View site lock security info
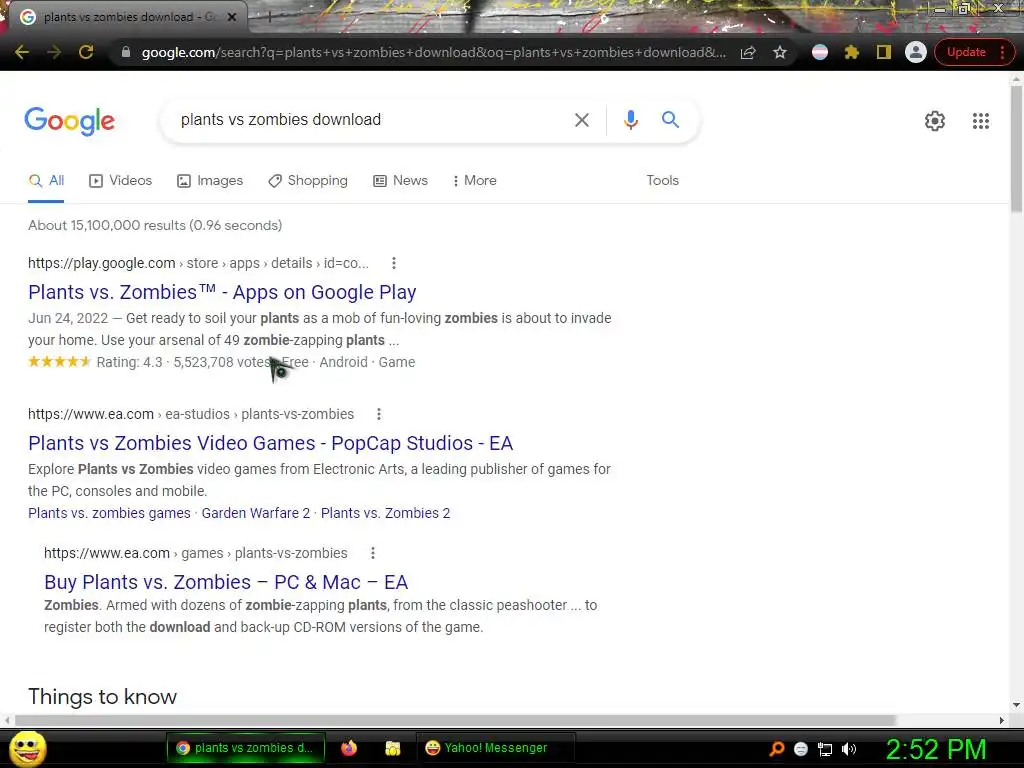Image resolution: width=1024 pixels, height=768 pixels. click(x=126, y=52)
